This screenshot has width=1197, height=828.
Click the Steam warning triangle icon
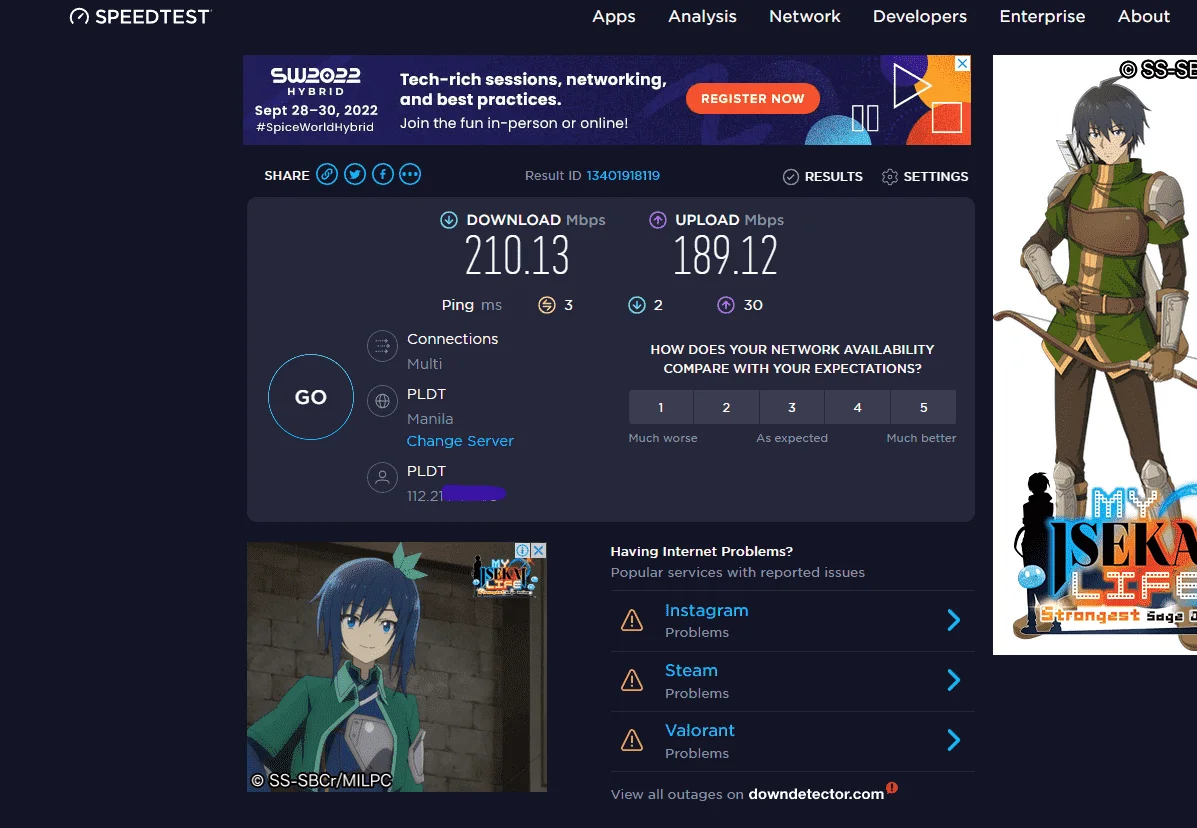click(632, 680)
